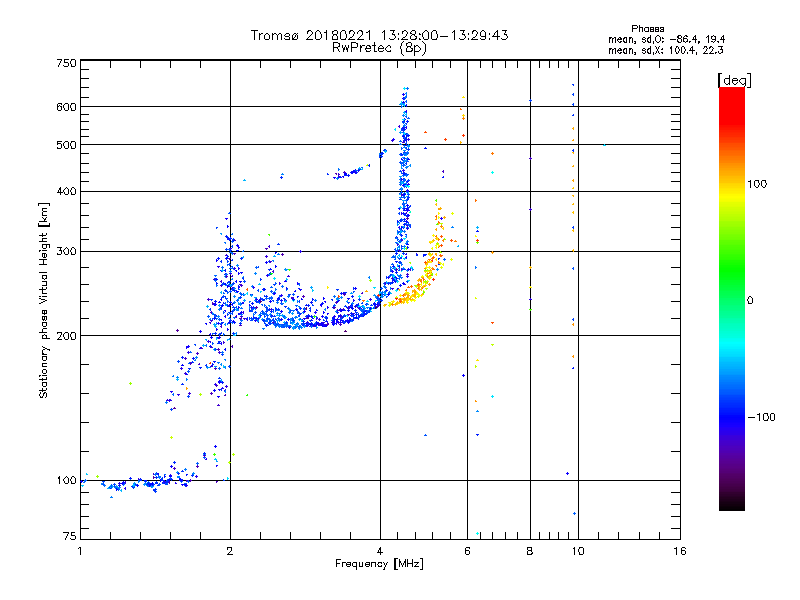
Task: Click the x-axis tick label '8'
Action: (x=530, y=551)
